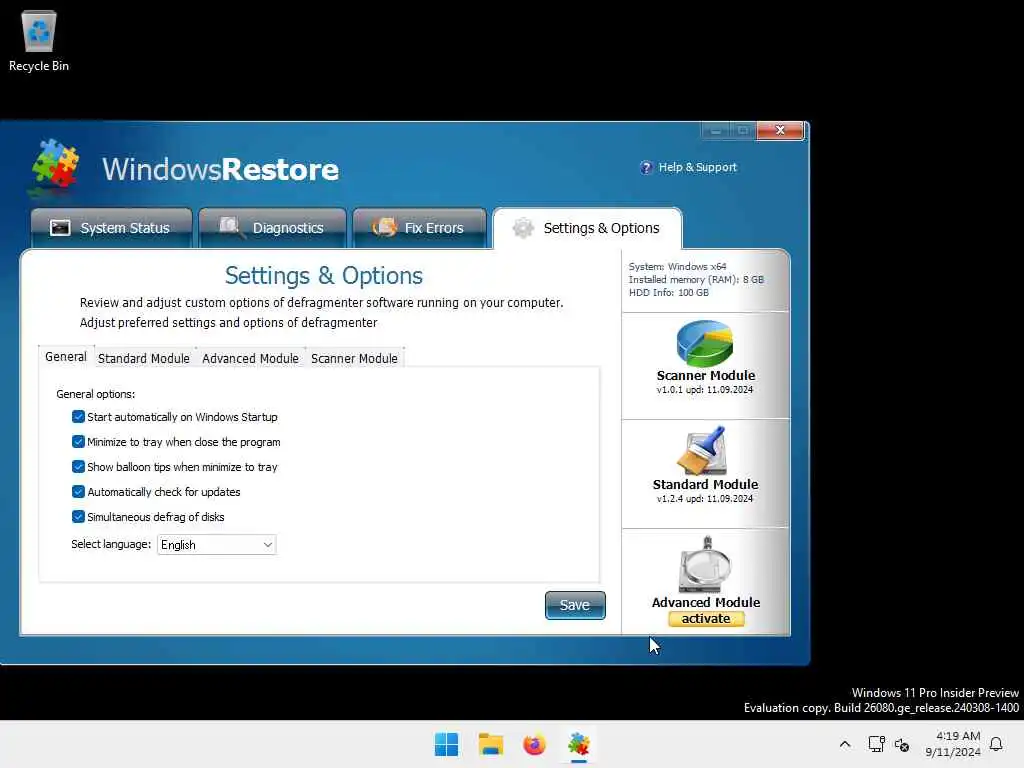1024x768 pixels.
Task: Click the WindowsRestore taskbar icon
Action: tap(579, 744)
